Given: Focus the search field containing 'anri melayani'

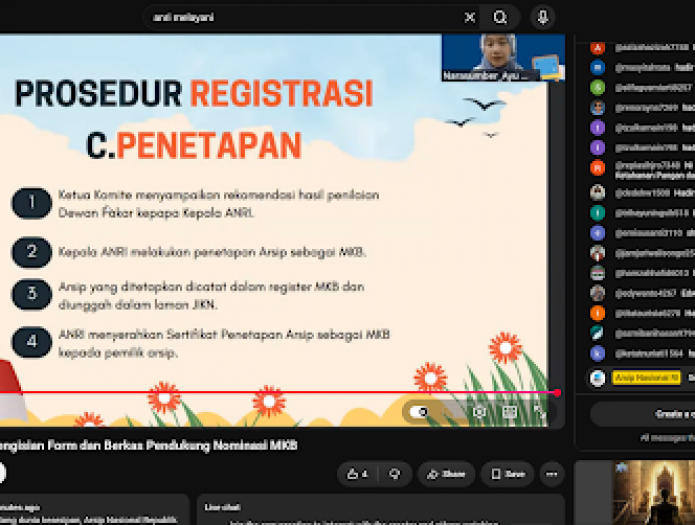Looking at the screenshot, I should pyautogui.click(x=301, y=18).
